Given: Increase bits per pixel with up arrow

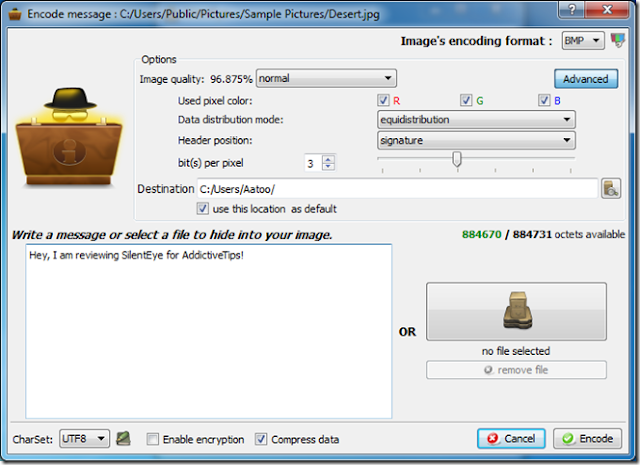Looking at the screenshot, I should (328, 159).
